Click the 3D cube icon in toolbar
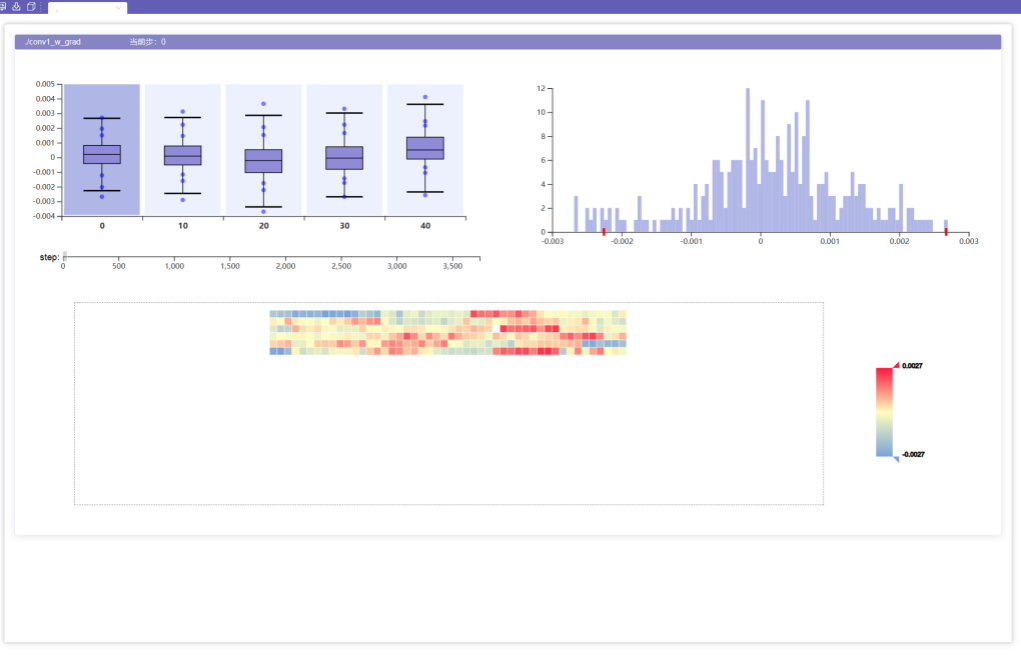 coord(31,6)
